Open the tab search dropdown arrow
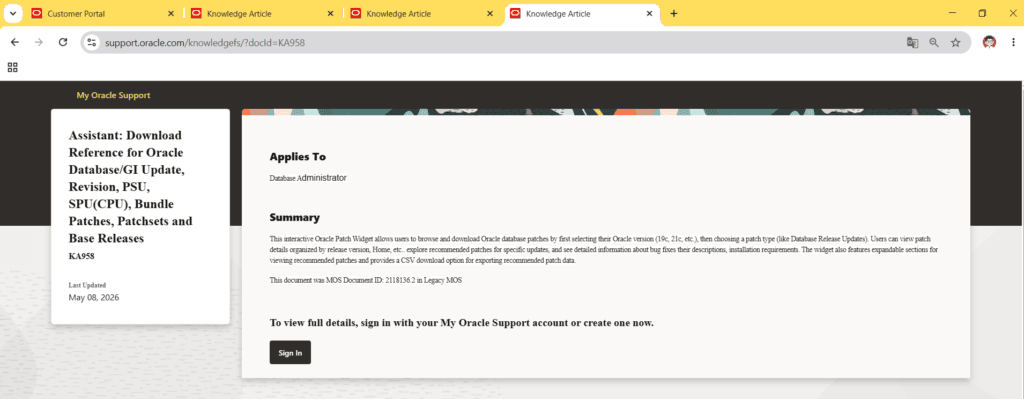 [12, 13]
